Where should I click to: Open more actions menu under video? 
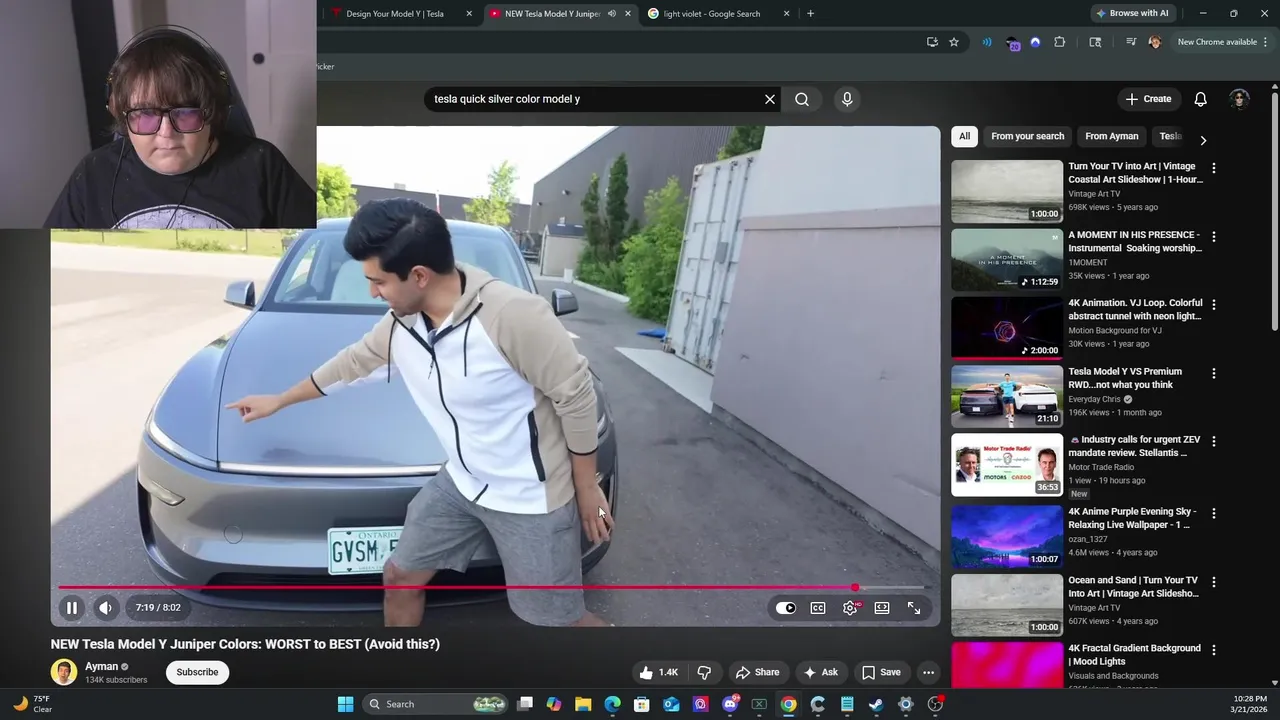pyautogui.click(x=928, y=672)
